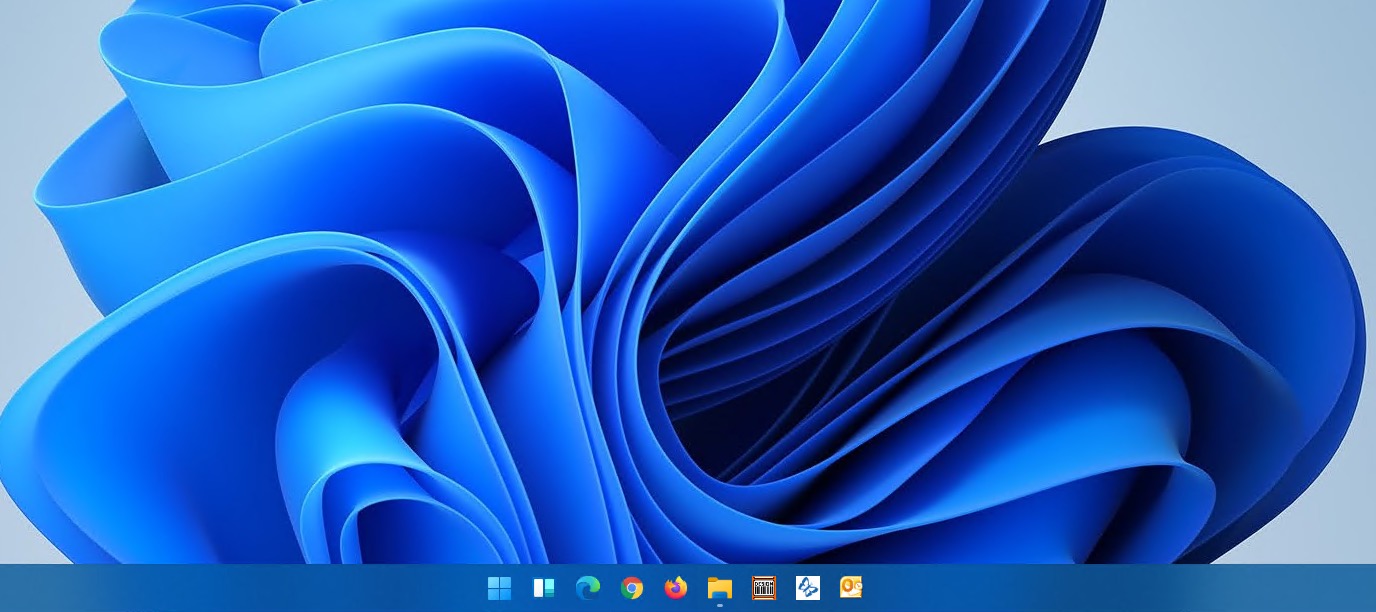
Task: Launch Outlook from the taskbar
Action: (851, 588)
